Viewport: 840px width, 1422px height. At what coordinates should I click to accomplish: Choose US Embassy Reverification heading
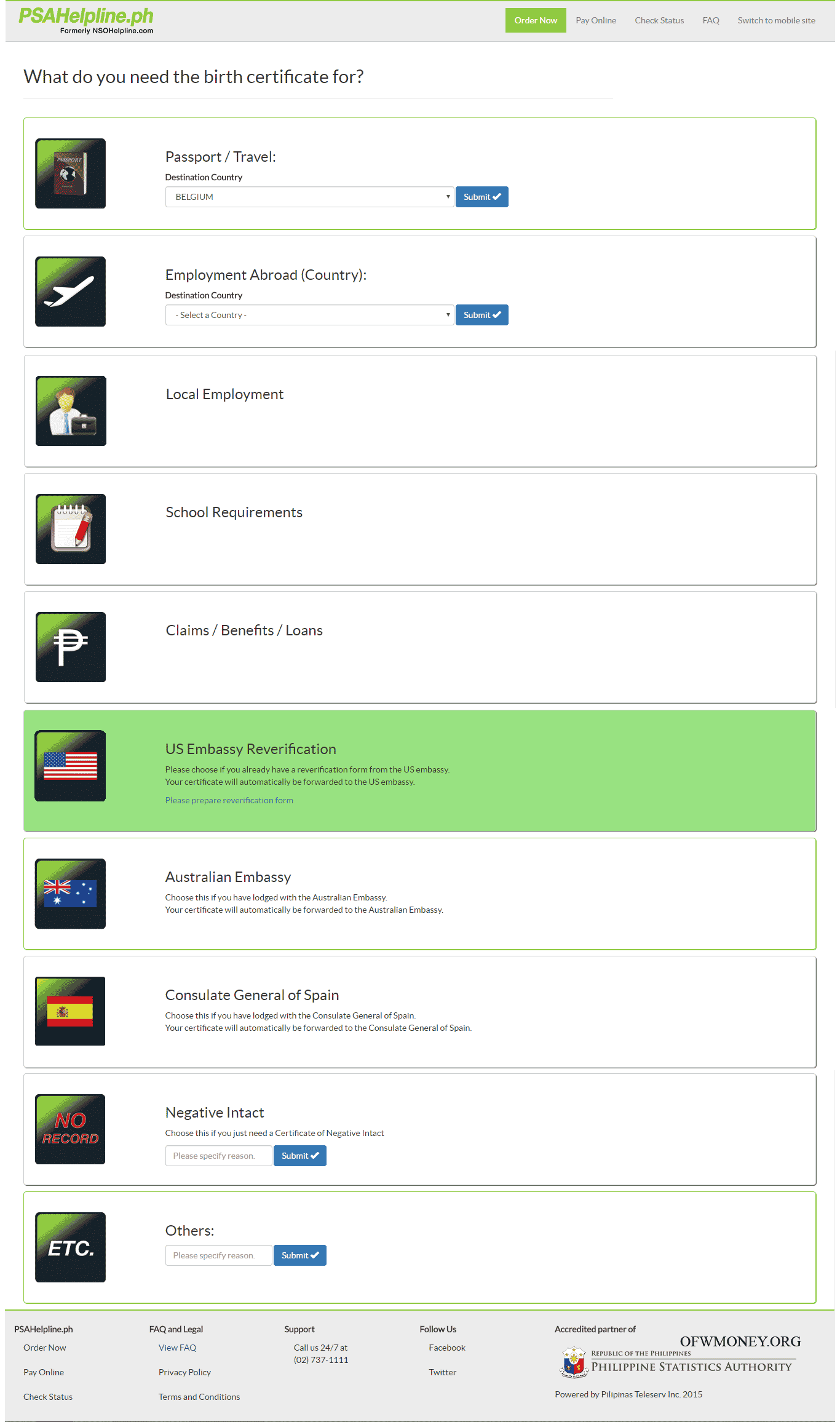pyautogui.click(x=250, y=749)
